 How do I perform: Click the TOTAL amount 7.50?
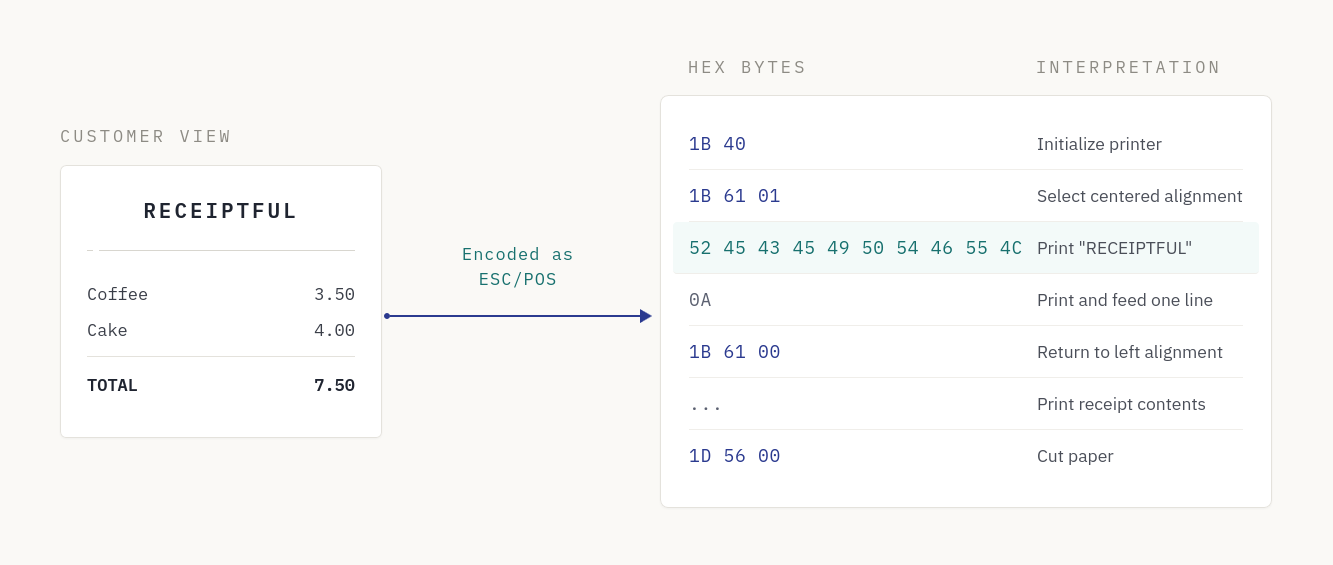pos(334,385)
